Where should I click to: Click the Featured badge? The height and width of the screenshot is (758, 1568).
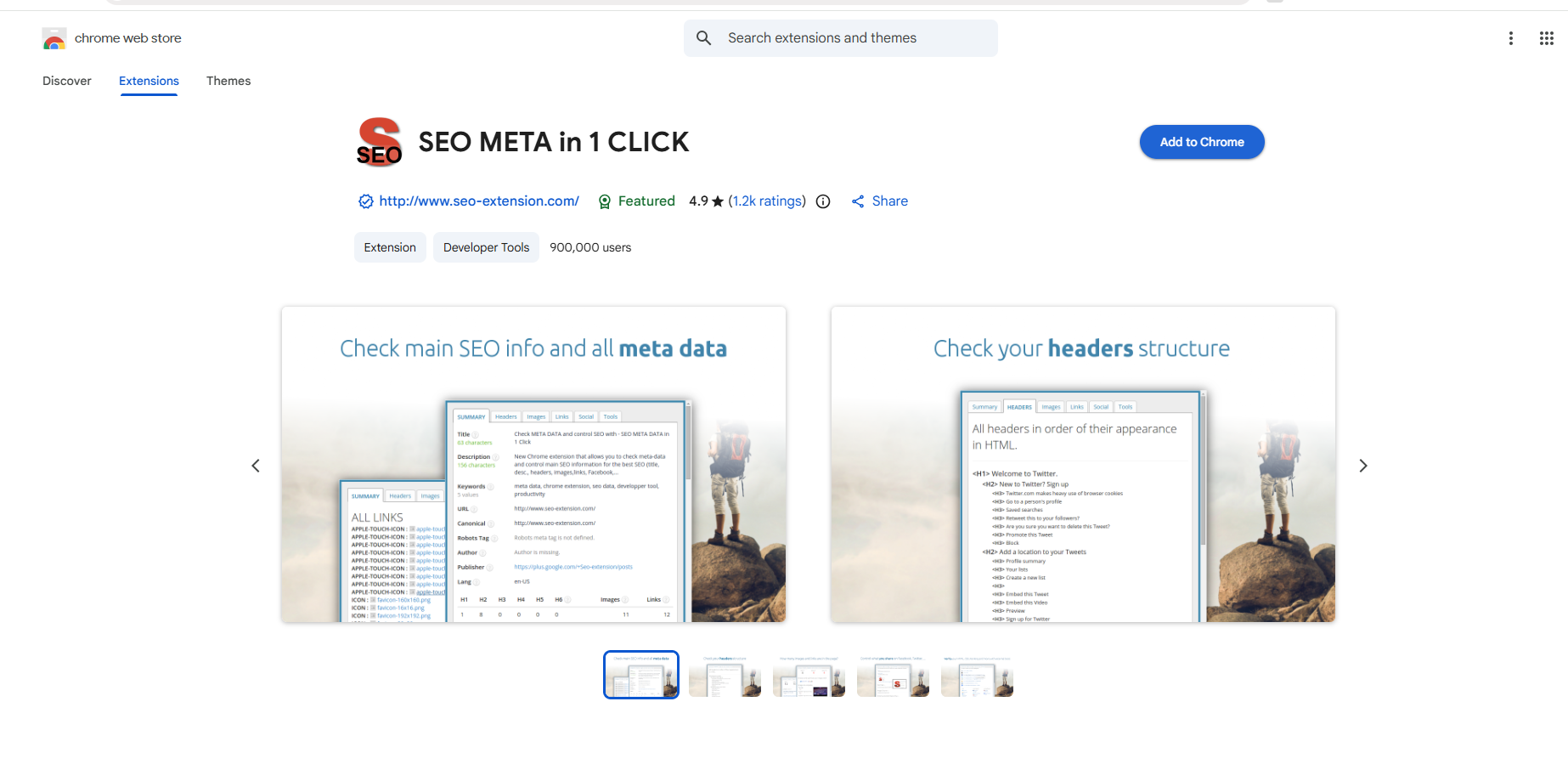[x=636, y=201]
